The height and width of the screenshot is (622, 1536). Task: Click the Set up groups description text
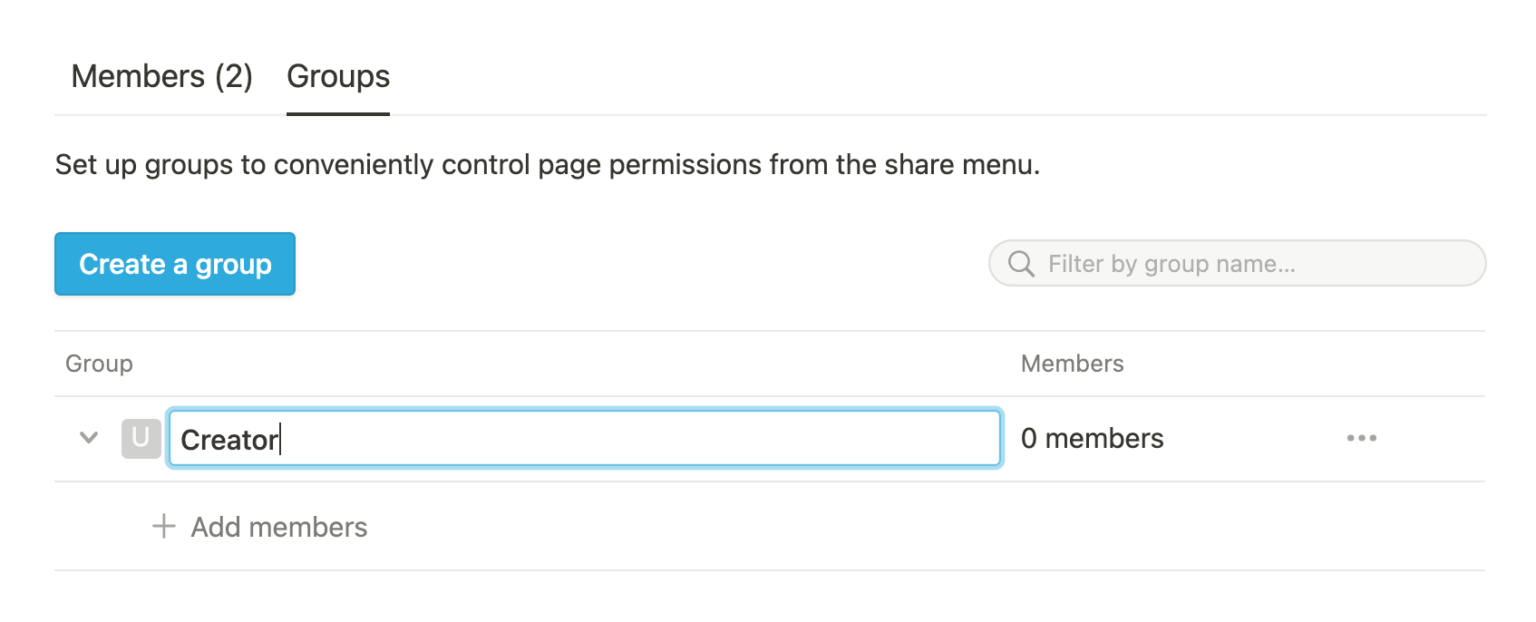pos(400,165)
